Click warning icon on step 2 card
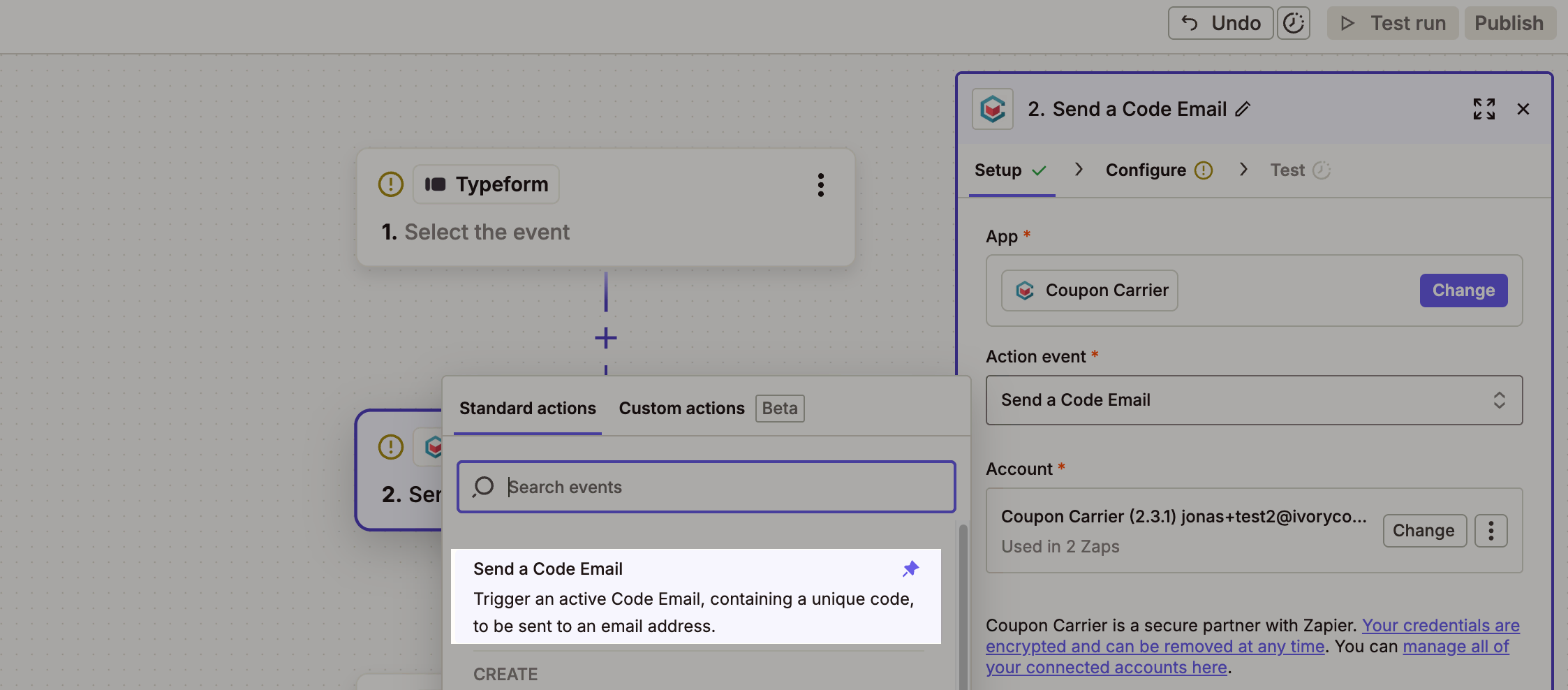The width and height of the screenshot is (1568, 690). pyautogui.click(x=390, y=447)
